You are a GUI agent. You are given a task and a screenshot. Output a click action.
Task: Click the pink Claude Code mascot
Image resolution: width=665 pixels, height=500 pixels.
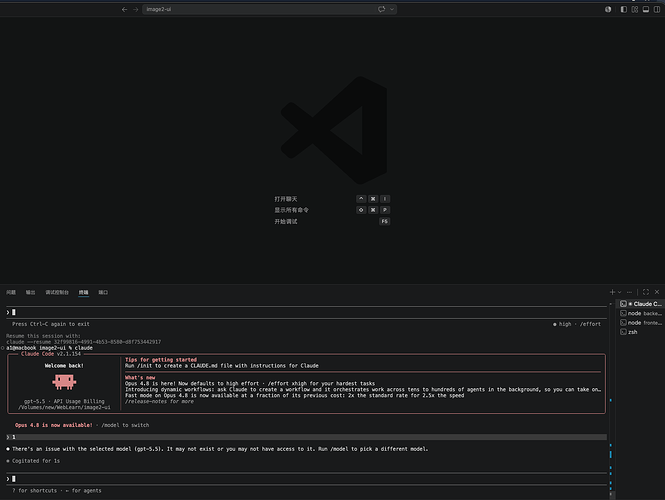[x=64, y=382]
